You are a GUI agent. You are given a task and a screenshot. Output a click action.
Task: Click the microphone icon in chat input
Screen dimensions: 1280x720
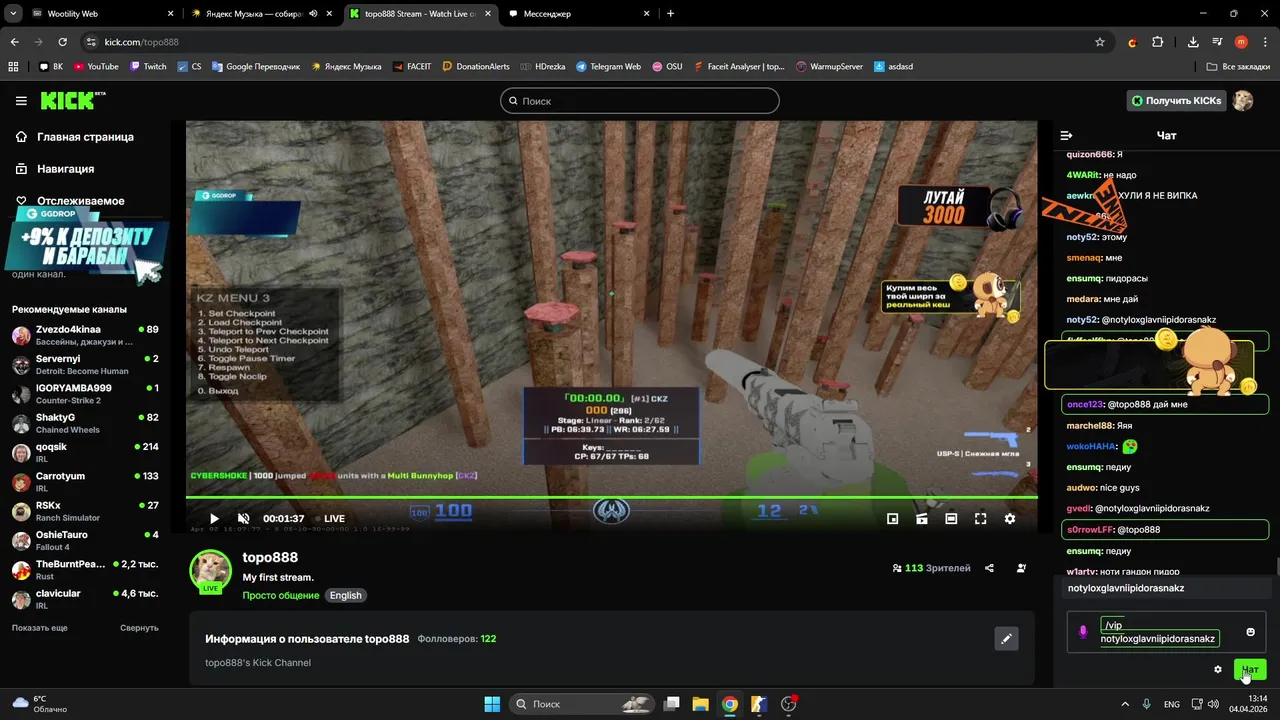click(1083, 632)
